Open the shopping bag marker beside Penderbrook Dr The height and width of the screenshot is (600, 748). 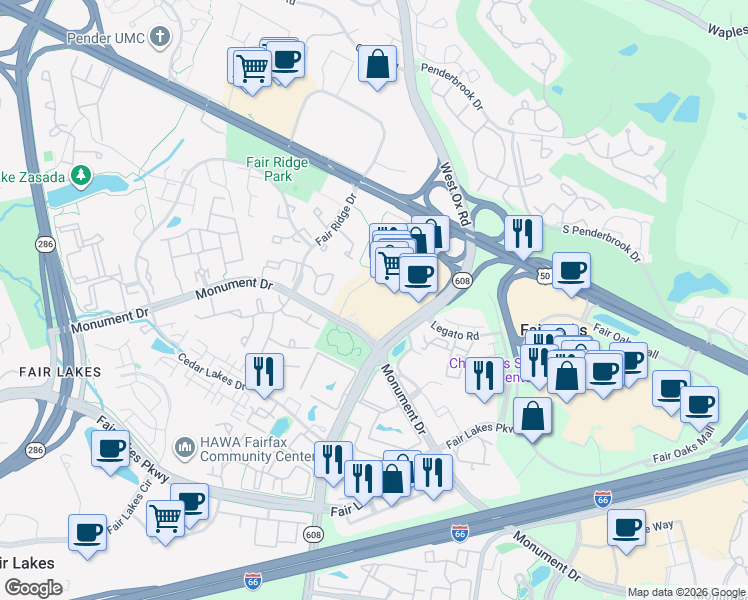pyautogui.click(x=377, y=64)
